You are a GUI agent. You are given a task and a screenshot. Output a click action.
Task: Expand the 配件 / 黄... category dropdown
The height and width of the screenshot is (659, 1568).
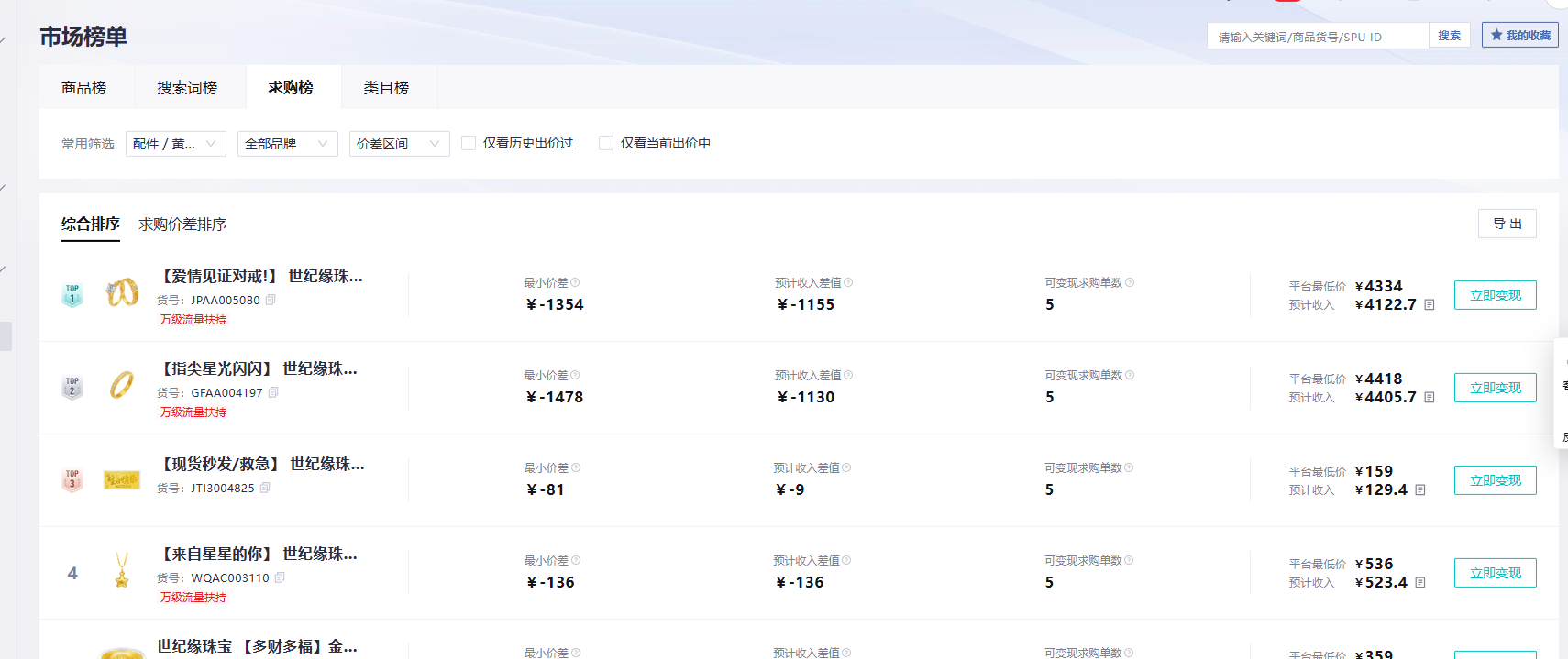[x=175, y=144]
